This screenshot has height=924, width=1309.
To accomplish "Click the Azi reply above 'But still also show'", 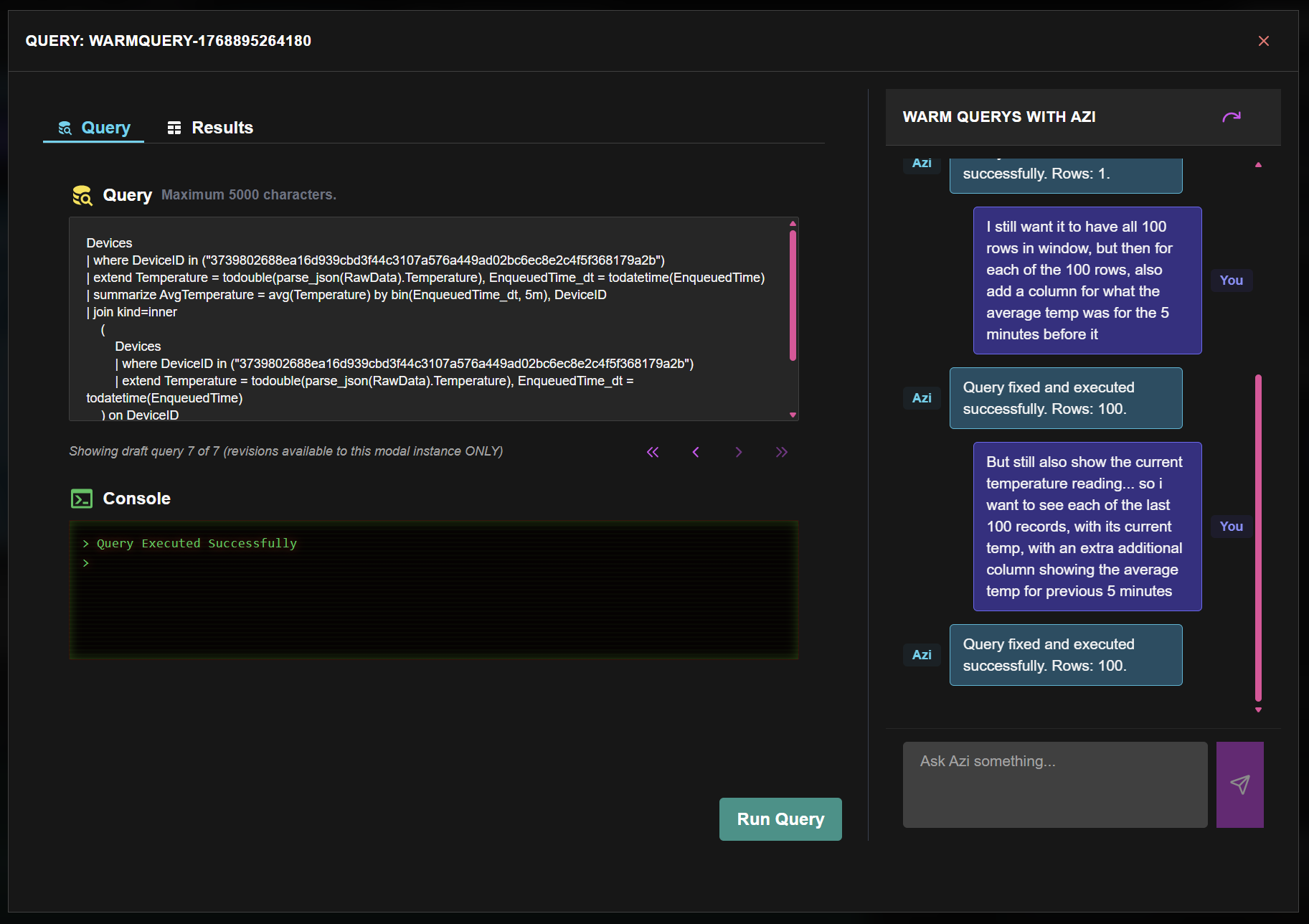I will tap(1066, 398).
